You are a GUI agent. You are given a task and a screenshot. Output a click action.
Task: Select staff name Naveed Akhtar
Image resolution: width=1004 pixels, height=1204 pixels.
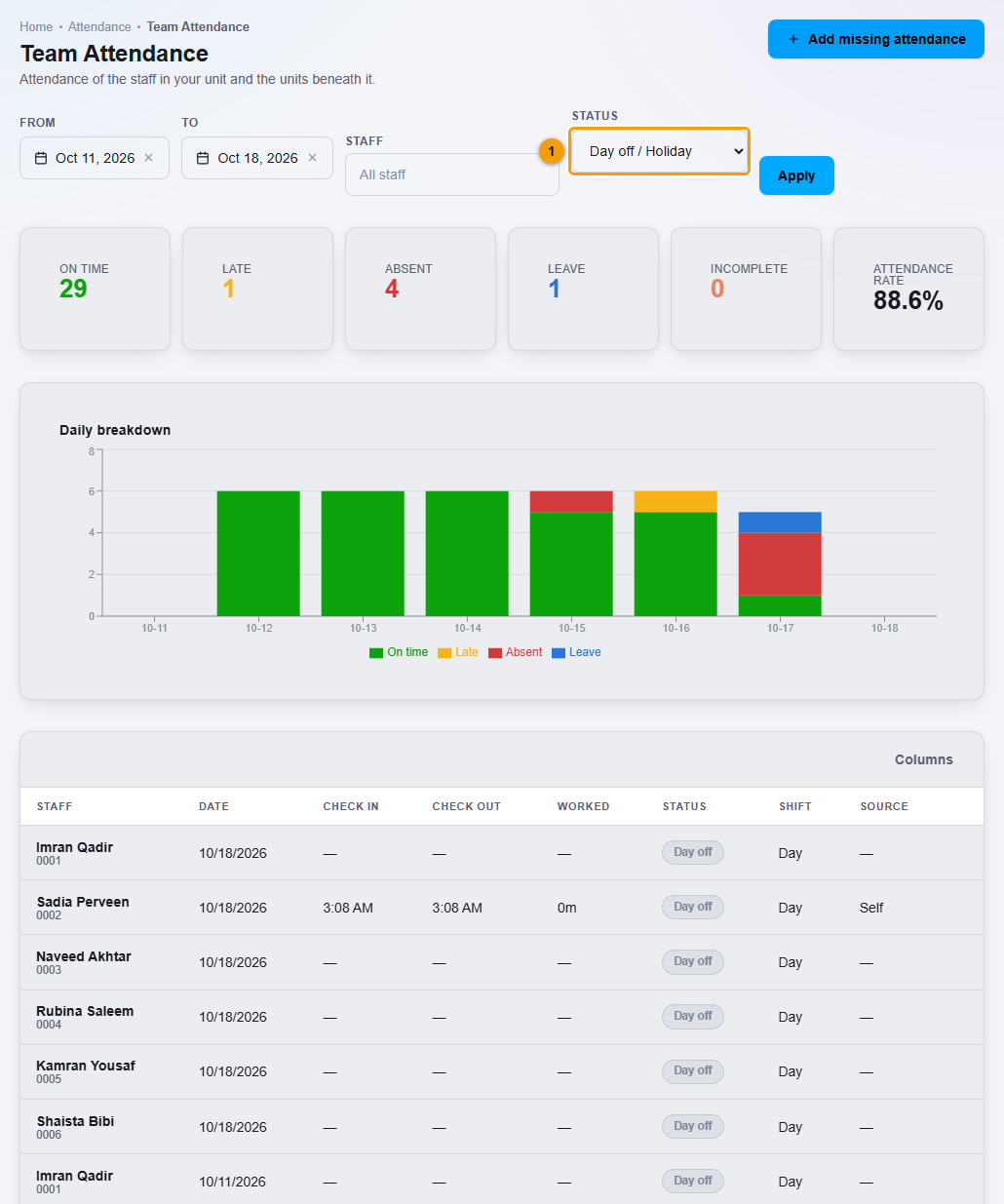(84, 956)
